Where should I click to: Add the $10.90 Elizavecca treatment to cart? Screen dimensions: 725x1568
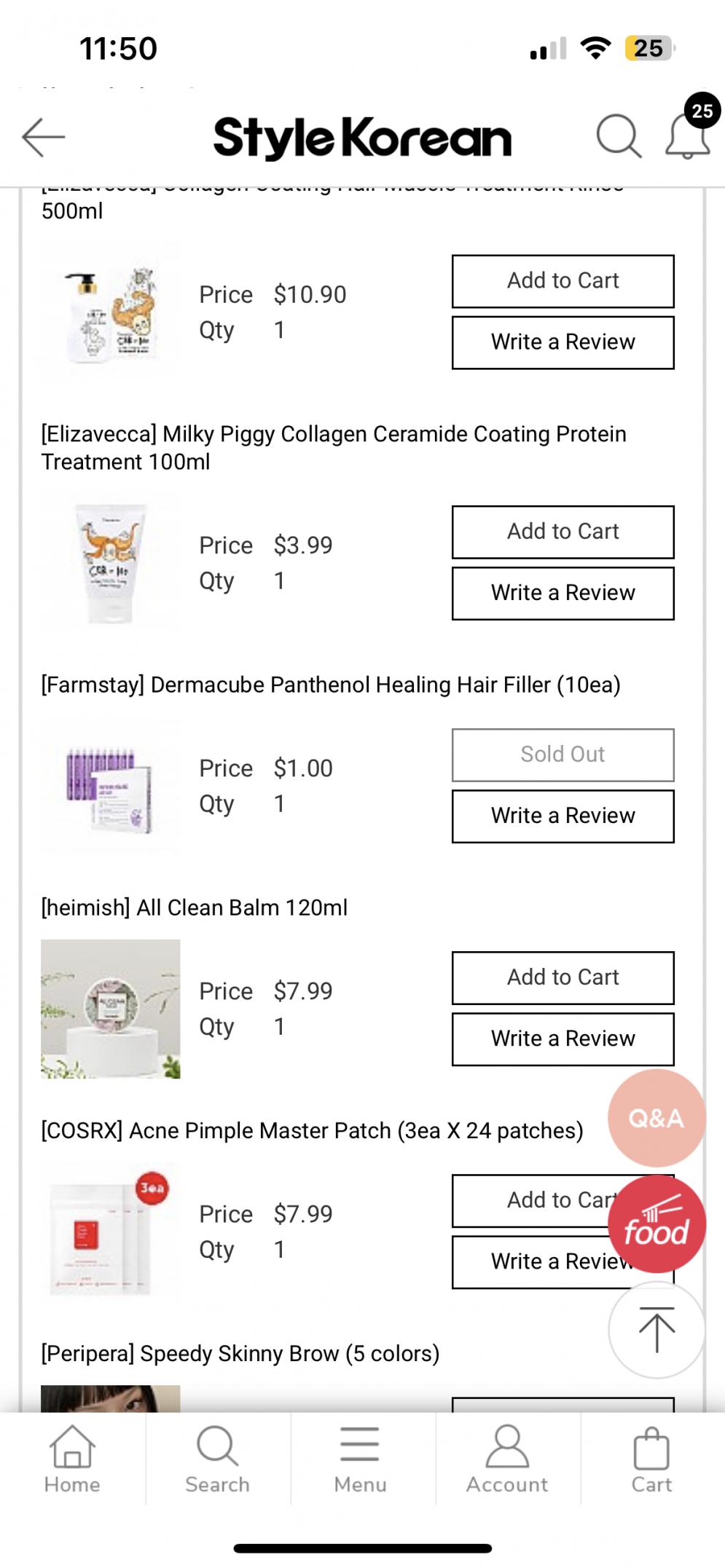pos(563,281)
